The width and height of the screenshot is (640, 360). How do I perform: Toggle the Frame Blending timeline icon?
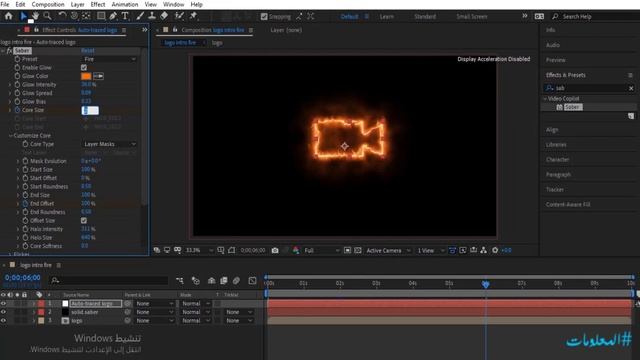coord(224,281)
